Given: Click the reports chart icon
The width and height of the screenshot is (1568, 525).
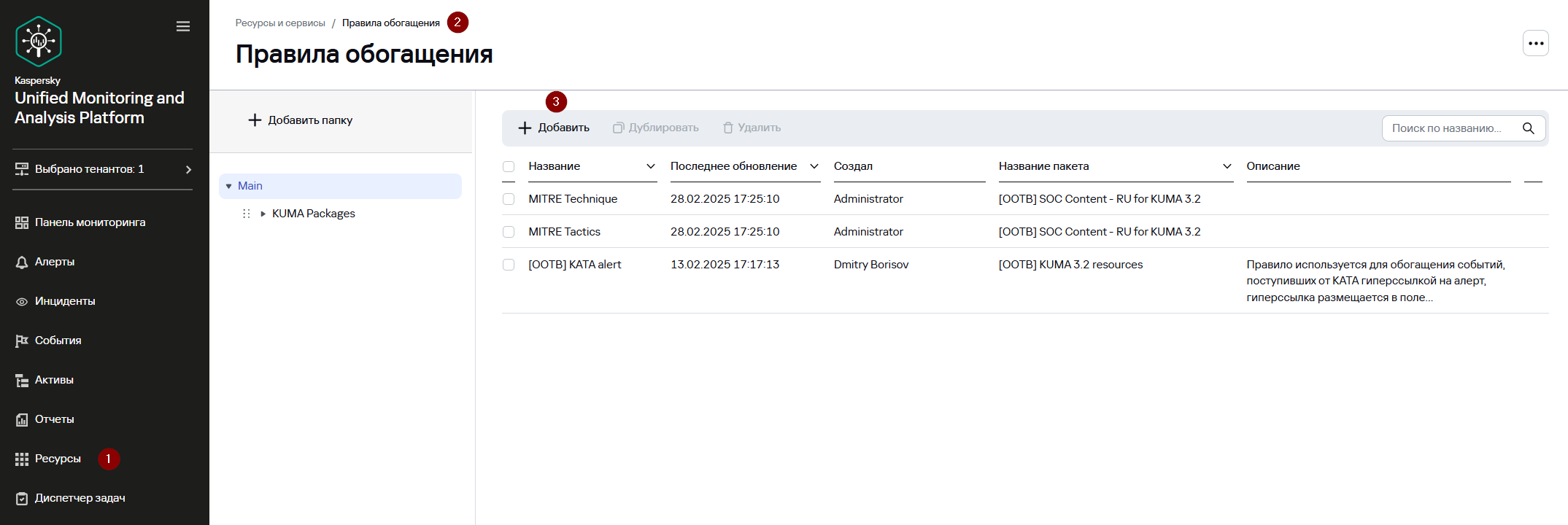Looking at the screenshot, I should coord(22,419).
